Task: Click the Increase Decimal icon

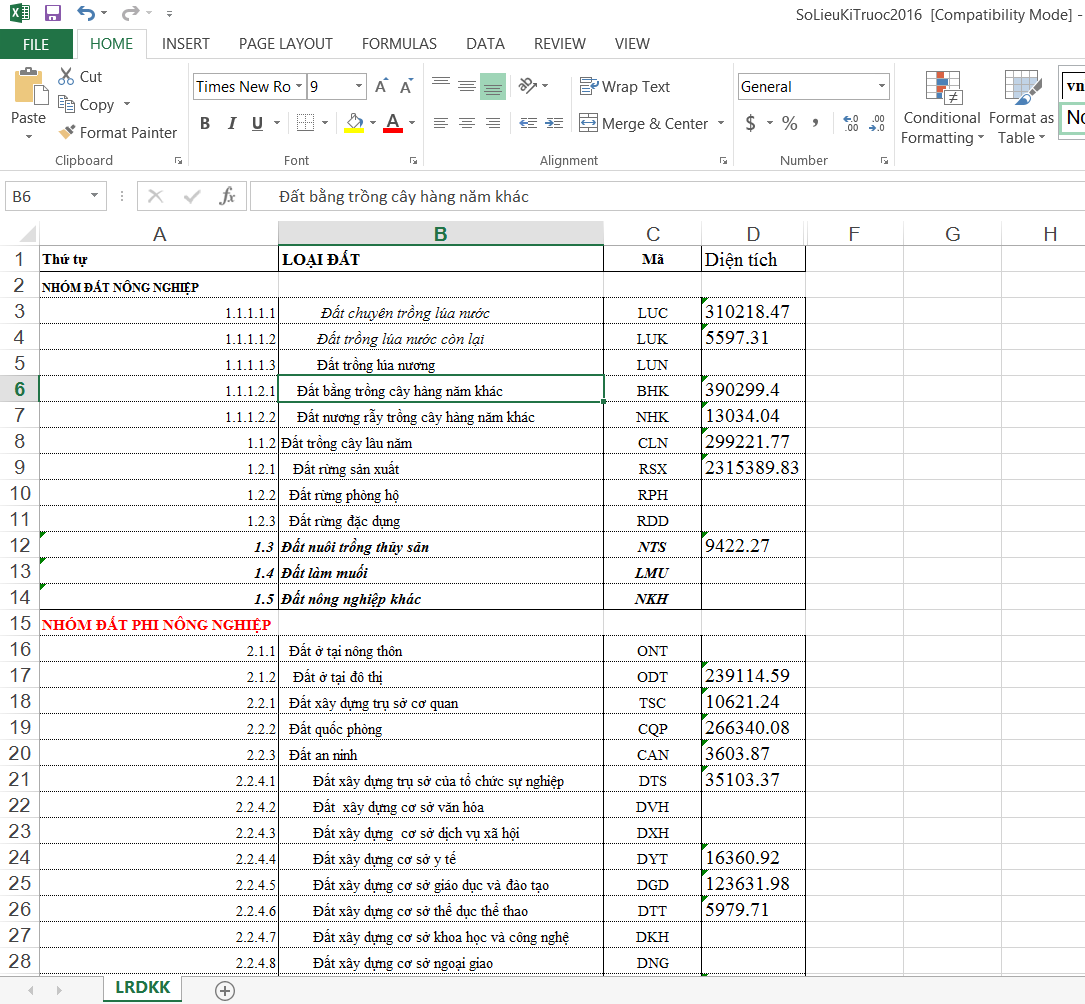Action: [x=850, y=123]
